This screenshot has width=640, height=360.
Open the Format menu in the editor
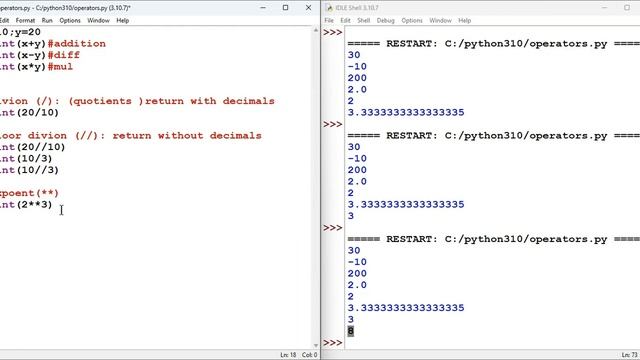click(25, 20)
